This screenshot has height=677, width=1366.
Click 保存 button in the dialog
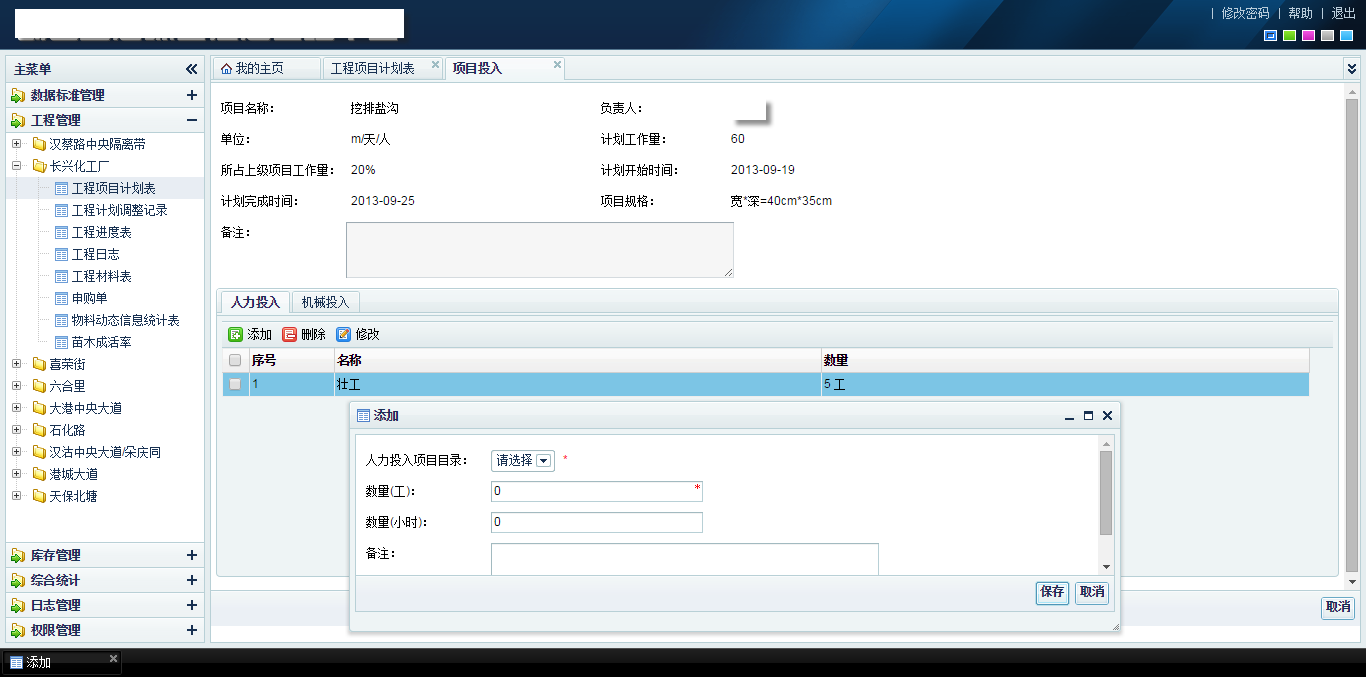pyautogui.click(x=1052, y=592)
